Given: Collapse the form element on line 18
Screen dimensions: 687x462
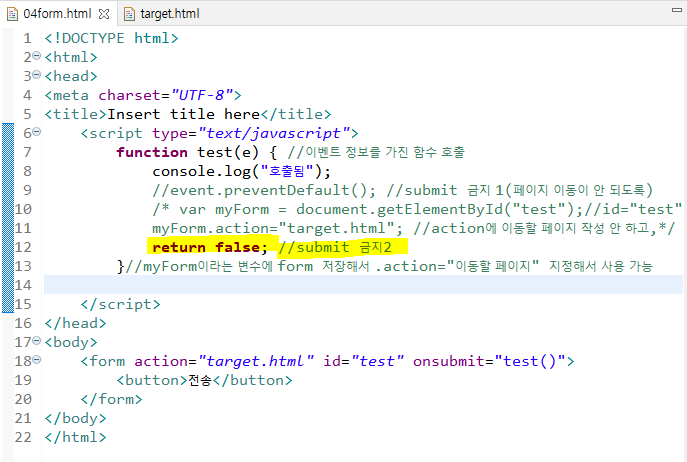Looking at the screenshot, I should coord(37,359).
